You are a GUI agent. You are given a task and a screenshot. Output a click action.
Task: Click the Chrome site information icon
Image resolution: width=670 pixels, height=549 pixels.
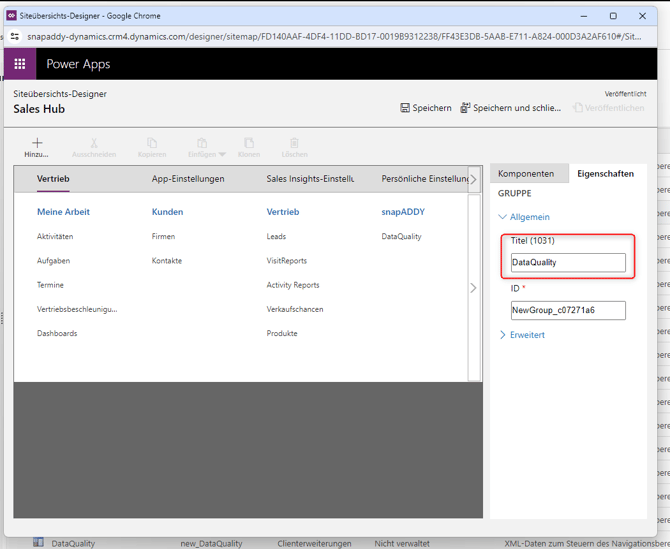click(15, 35)
